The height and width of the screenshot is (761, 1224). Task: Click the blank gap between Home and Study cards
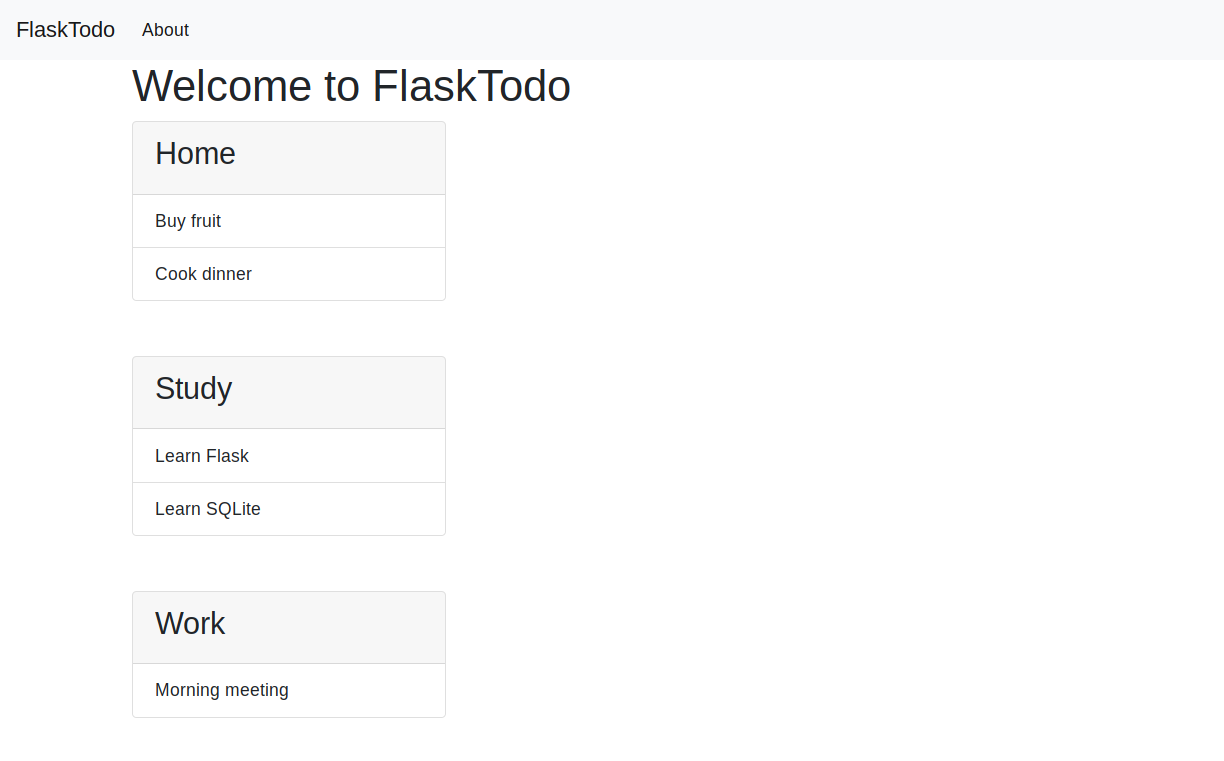289,328
